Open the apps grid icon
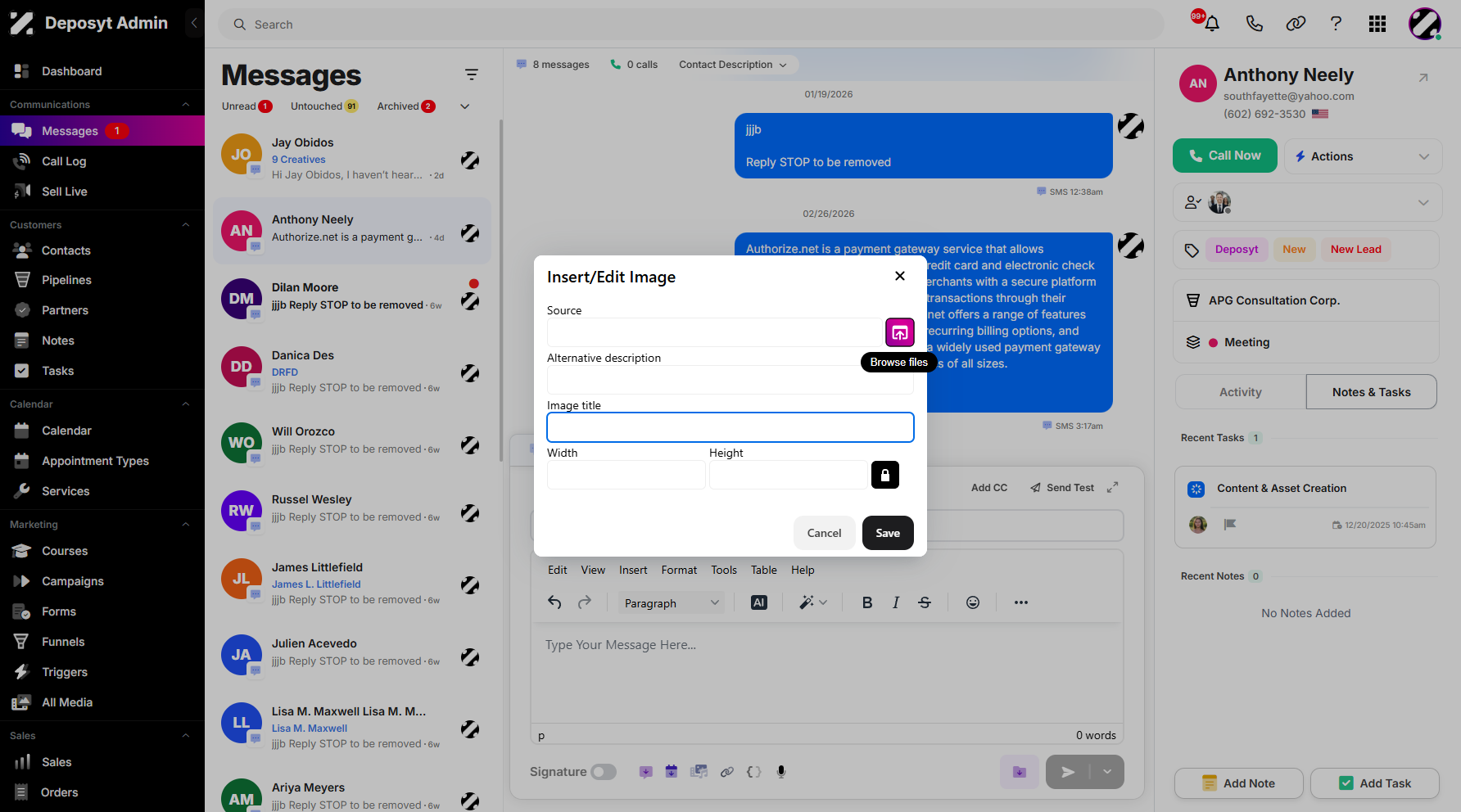1461x812 pixels. pos(1377,24)
